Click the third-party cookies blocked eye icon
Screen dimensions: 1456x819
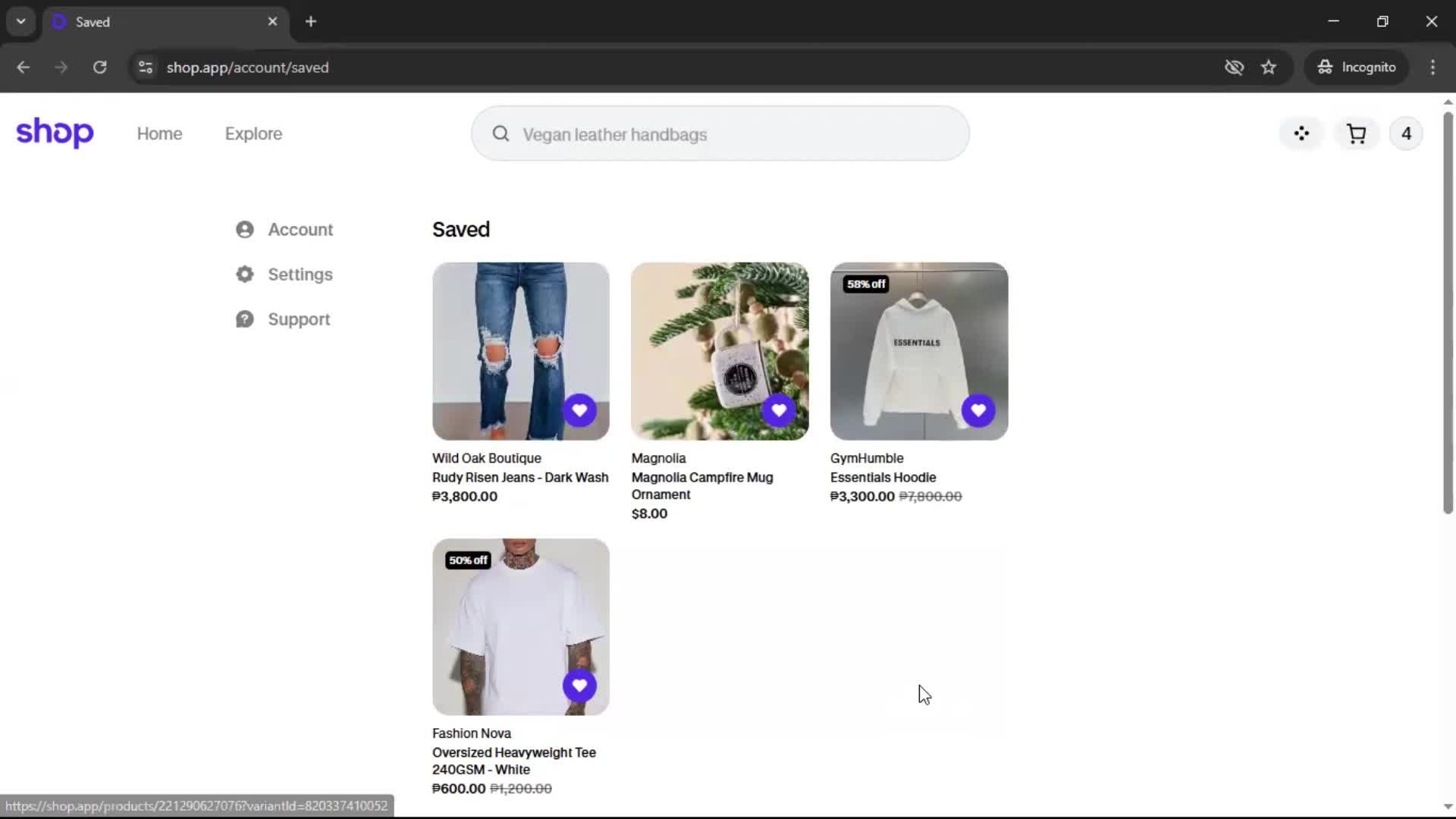click(1234, 67)
